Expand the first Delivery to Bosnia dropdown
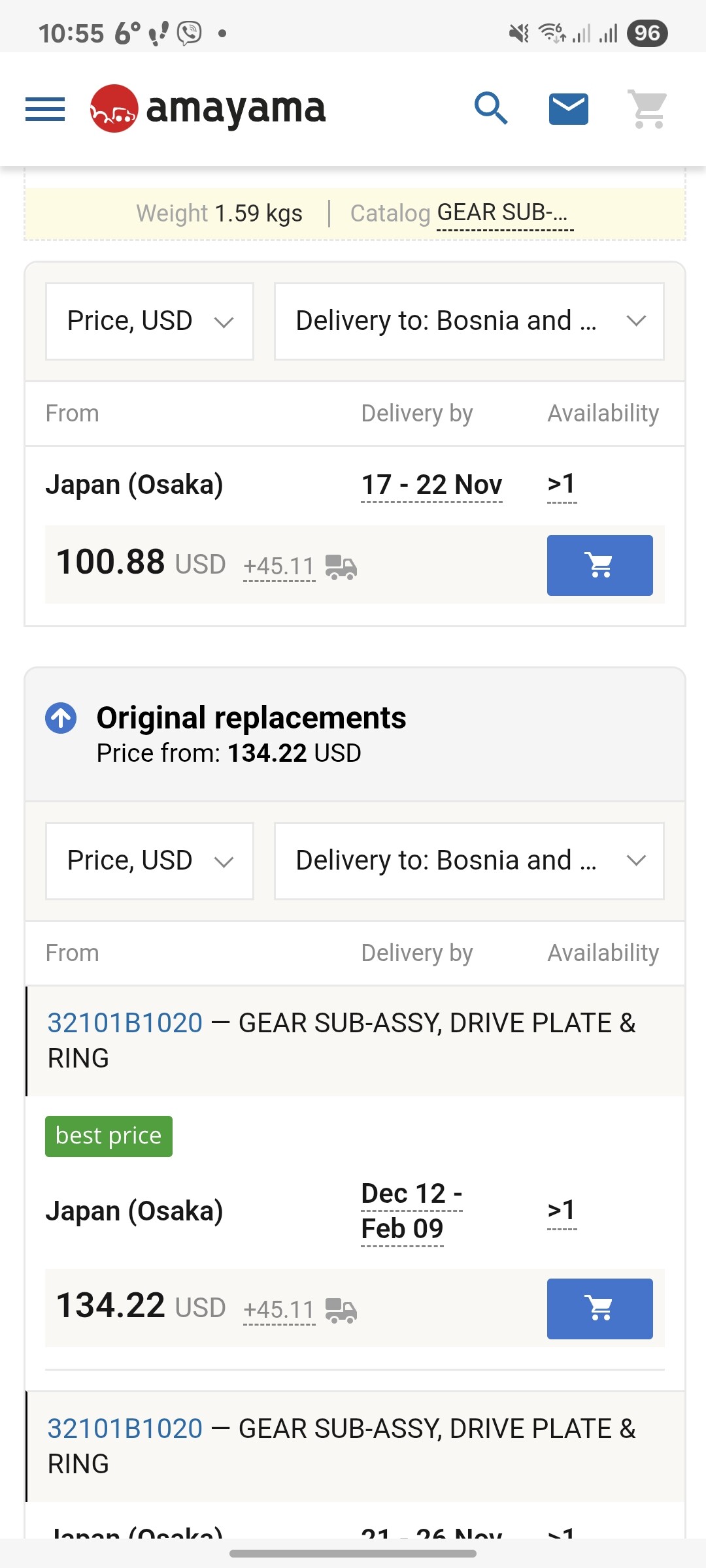706x1568 pixels. (x=469, y=321)
